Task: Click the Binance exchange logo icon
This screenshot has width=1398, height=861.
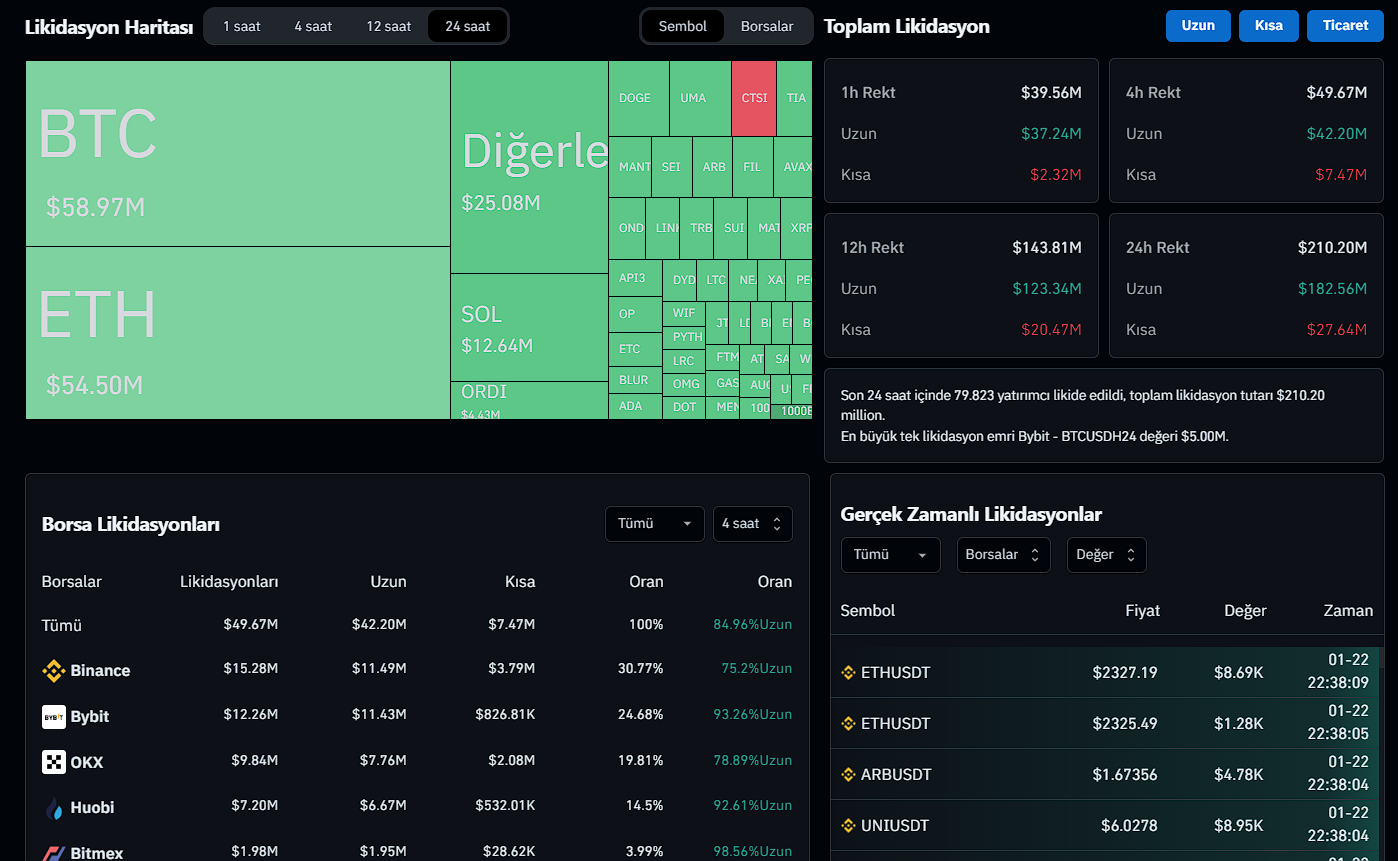Action: point(54,671)
